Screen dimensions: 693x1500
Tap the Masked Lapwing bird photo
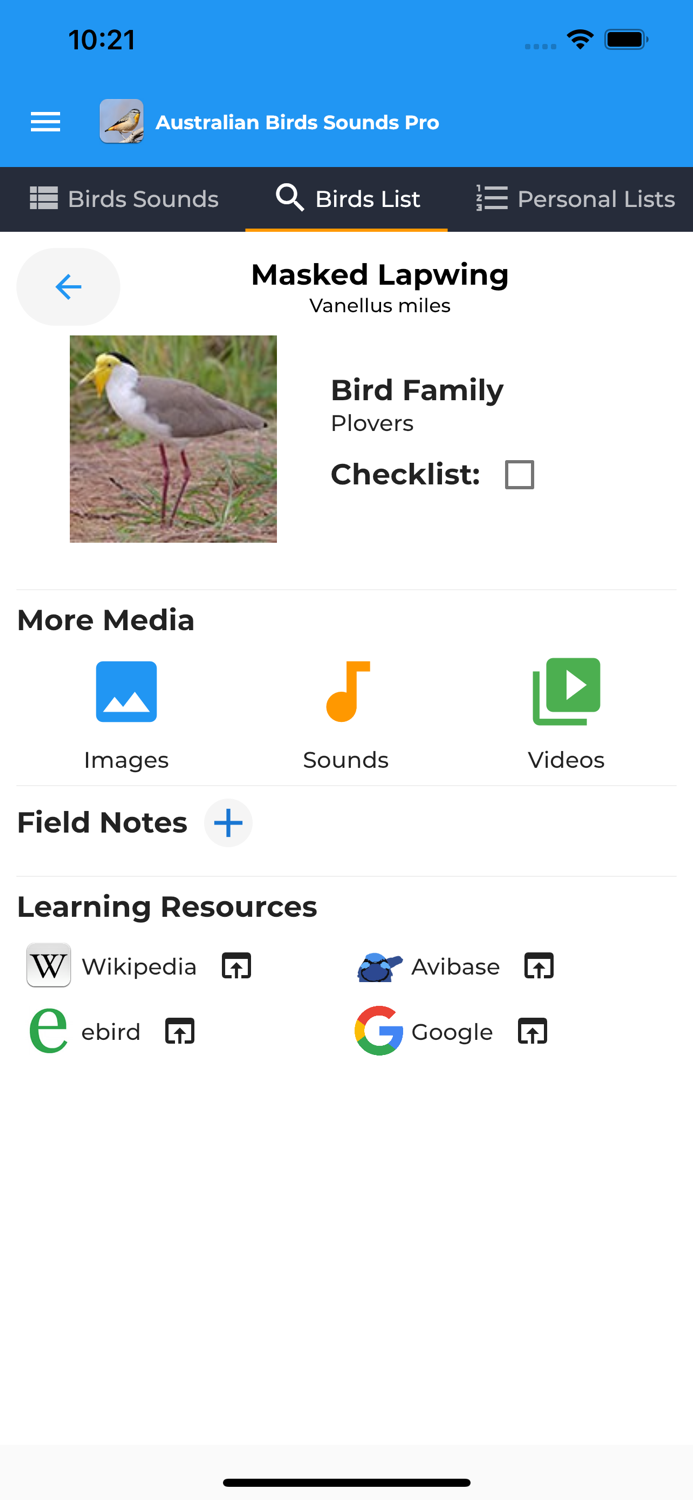172,438
